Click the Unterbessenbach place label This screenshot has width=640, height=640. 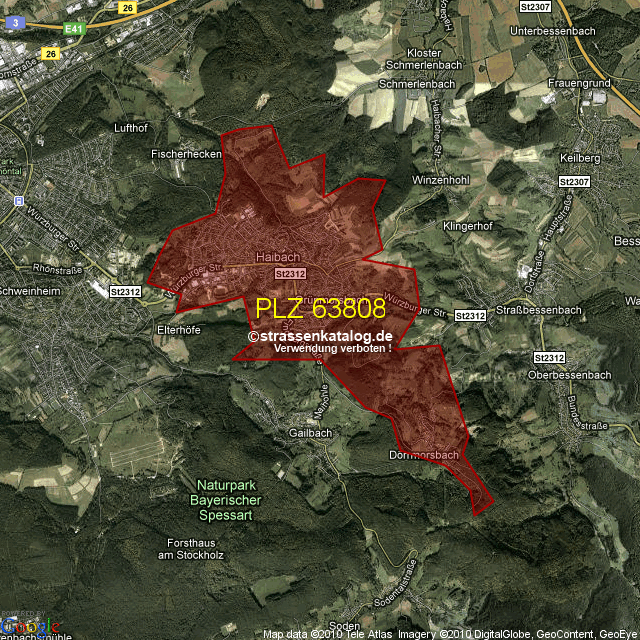552,31
